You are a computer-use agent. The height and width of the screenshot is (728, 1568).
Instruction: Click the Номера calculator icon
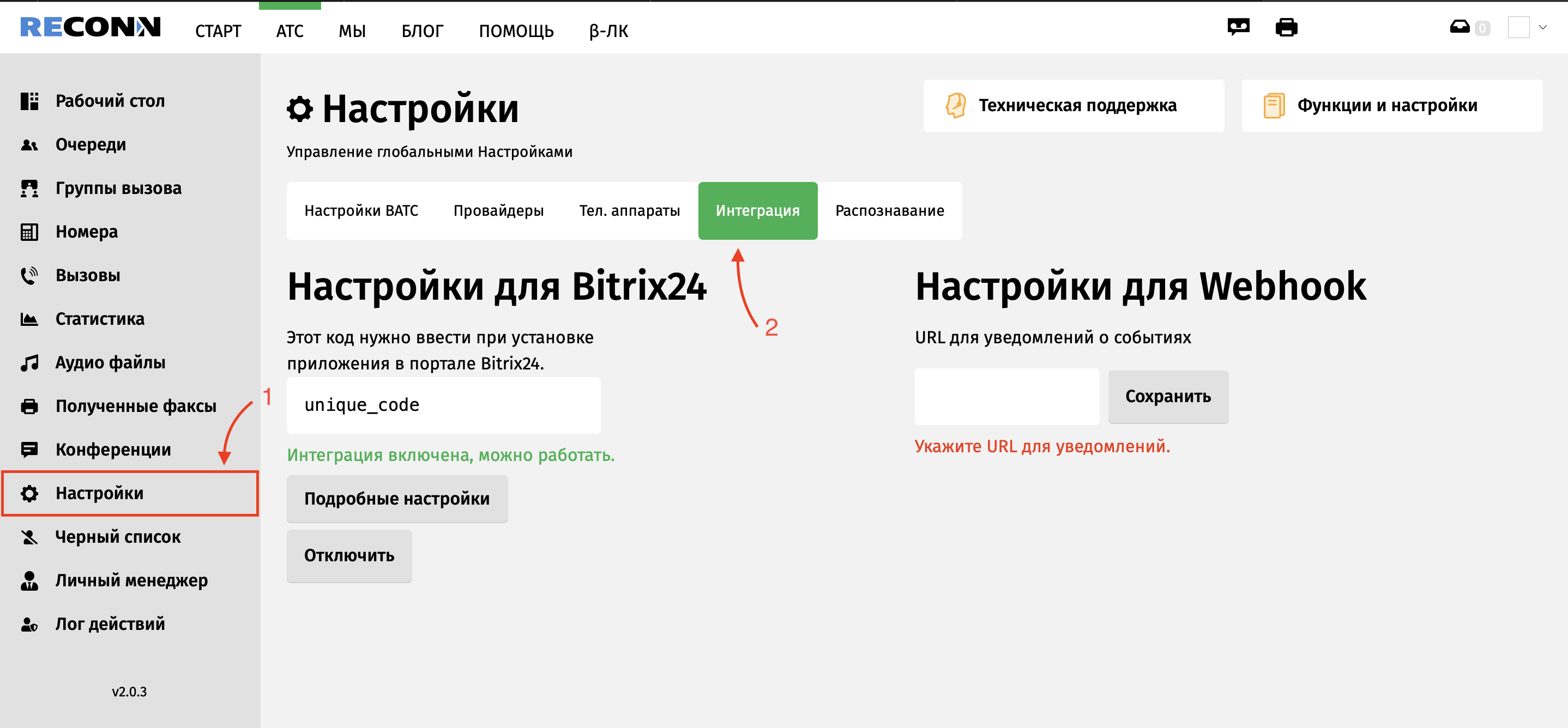pos(29,232)
